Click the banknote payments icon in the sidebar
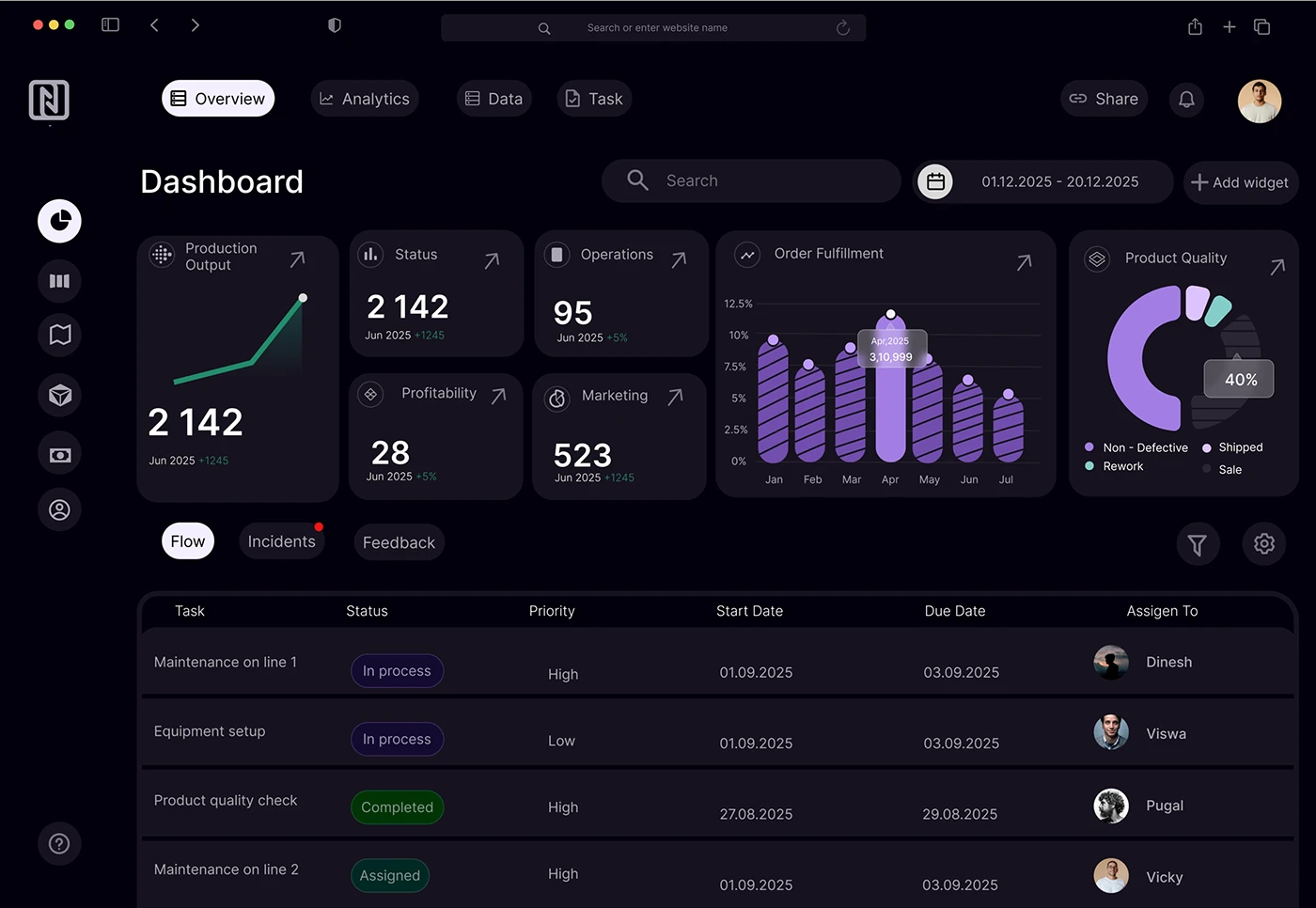Screen dimensions: 1316x908 click(59, 453)
